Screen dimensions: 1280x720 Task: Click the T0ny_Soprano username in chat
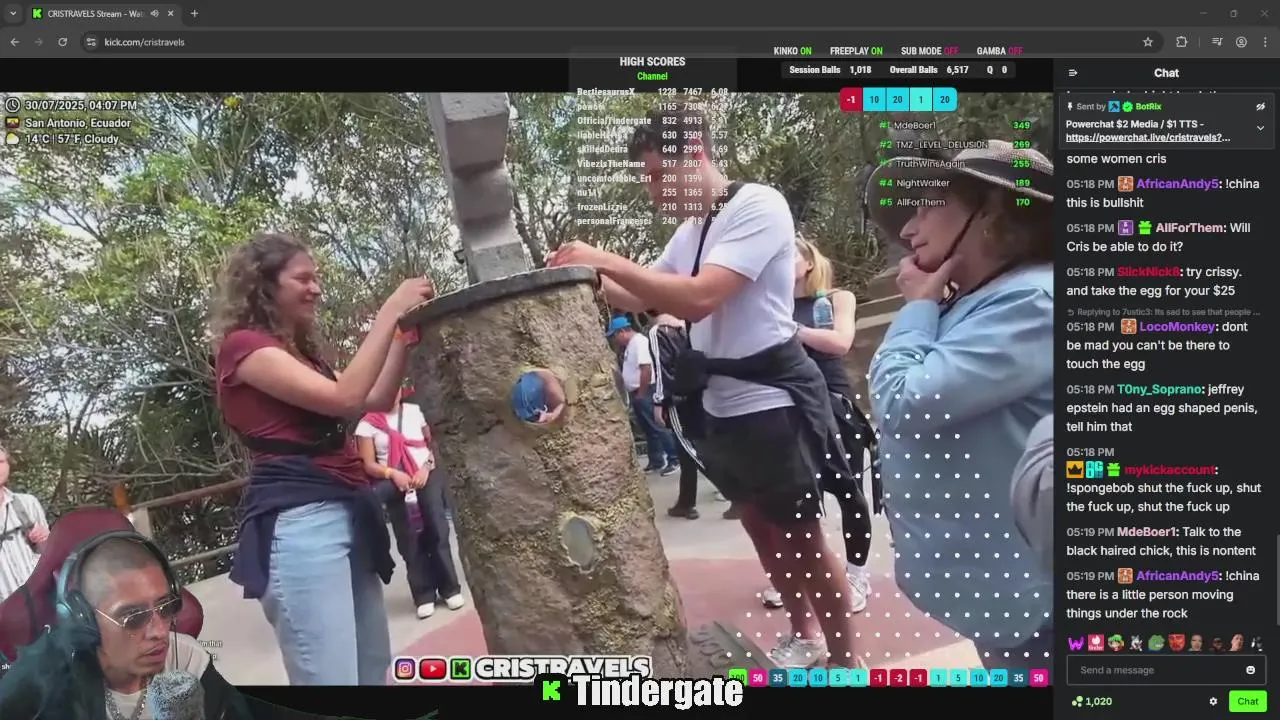tap(1159, 390)
